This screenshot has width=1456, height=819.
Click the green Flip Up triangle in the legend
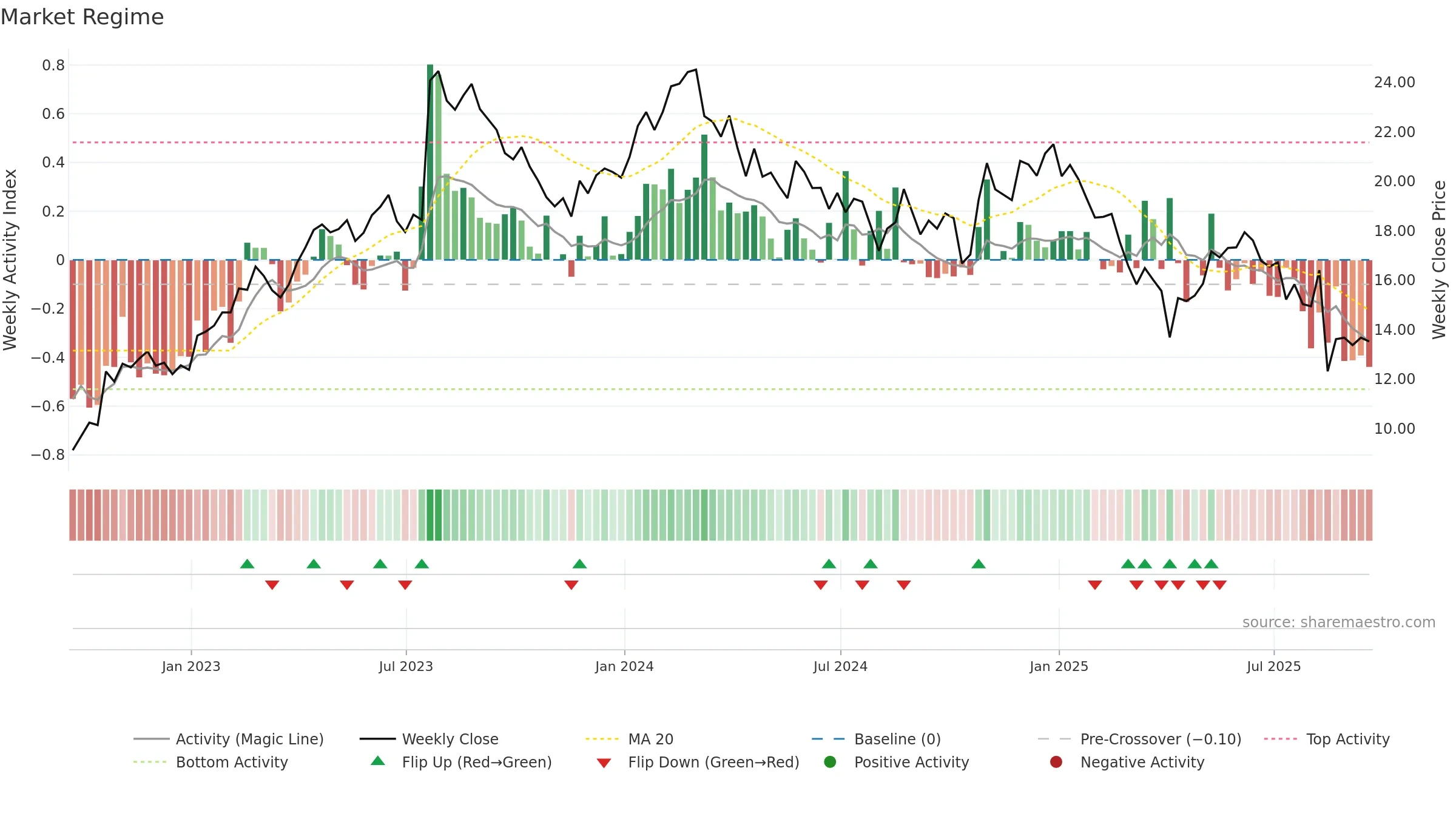378,761
